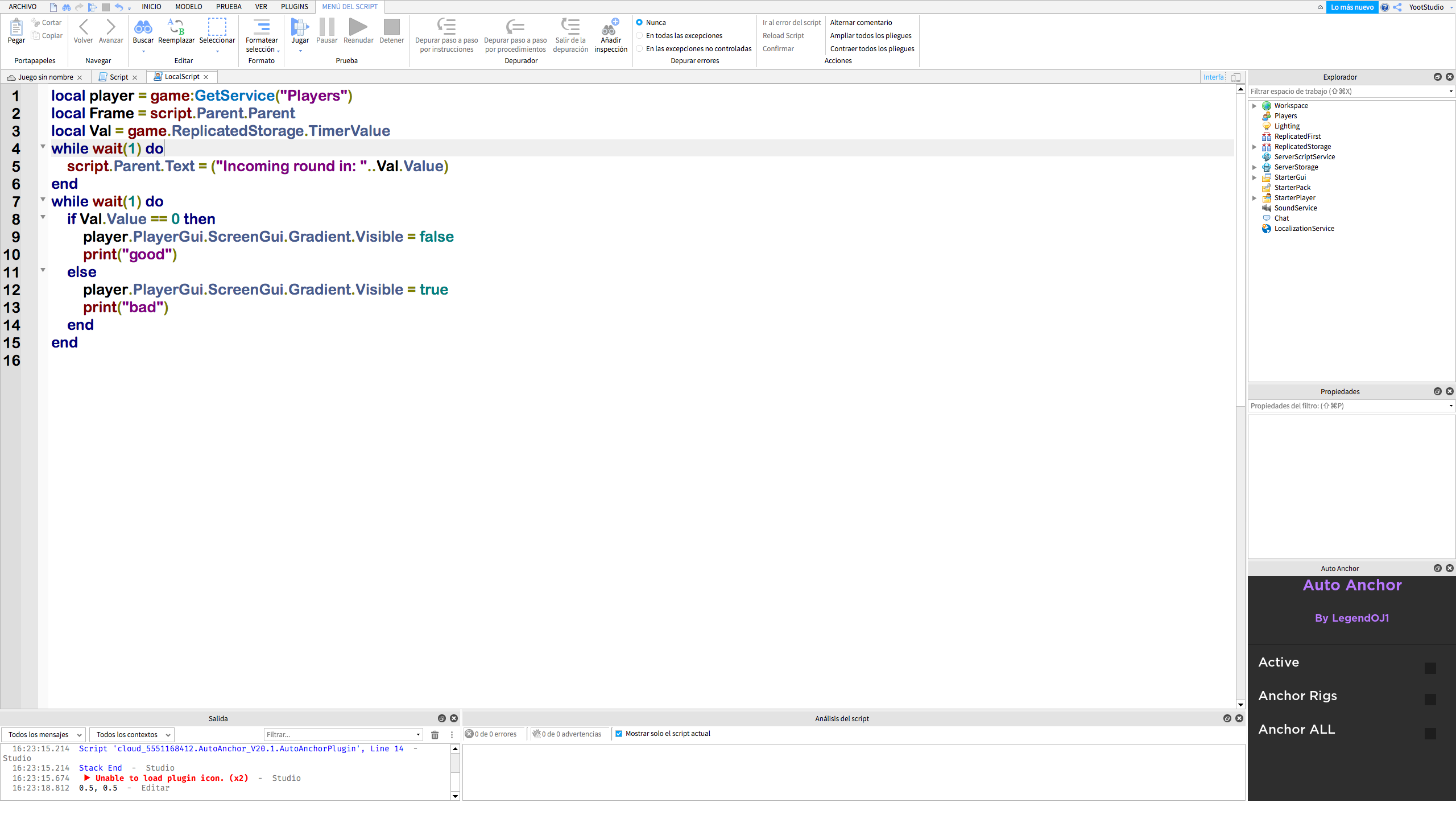Click Añadir inspección icon

point(610,28)
